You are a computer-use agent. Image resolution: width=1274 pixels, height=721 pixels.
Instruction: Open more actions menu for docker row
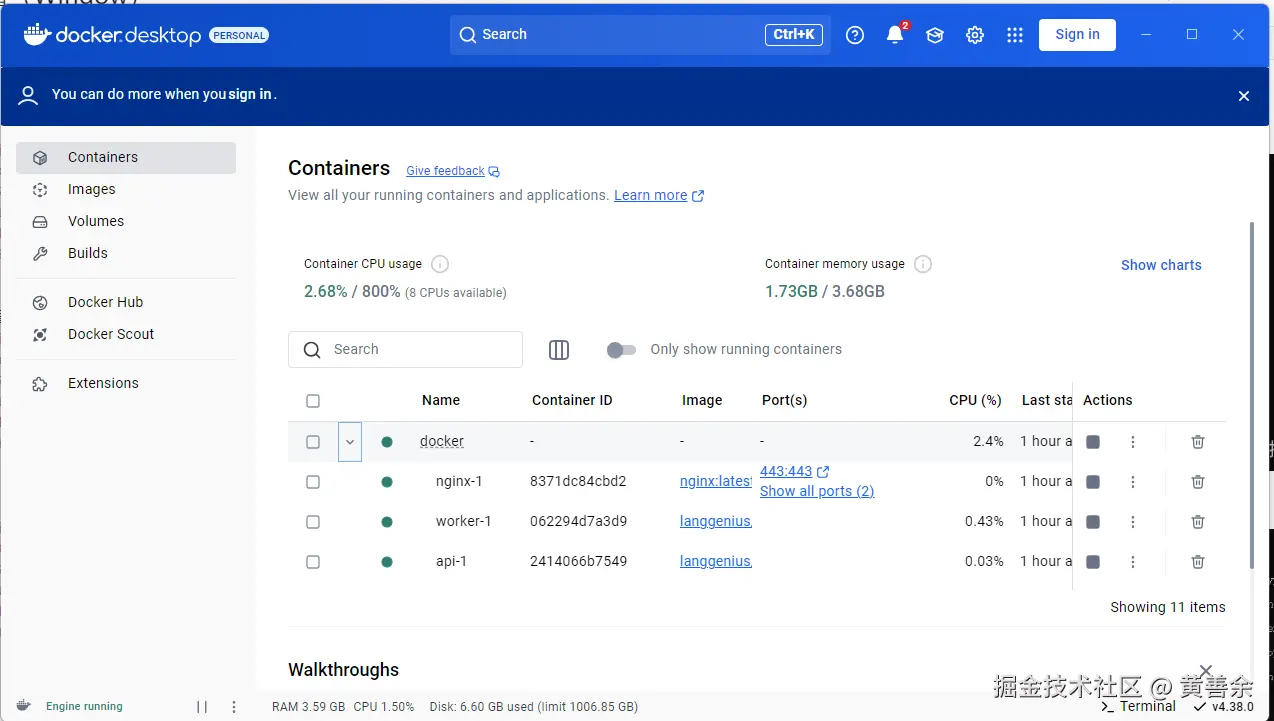point(1133,442)
